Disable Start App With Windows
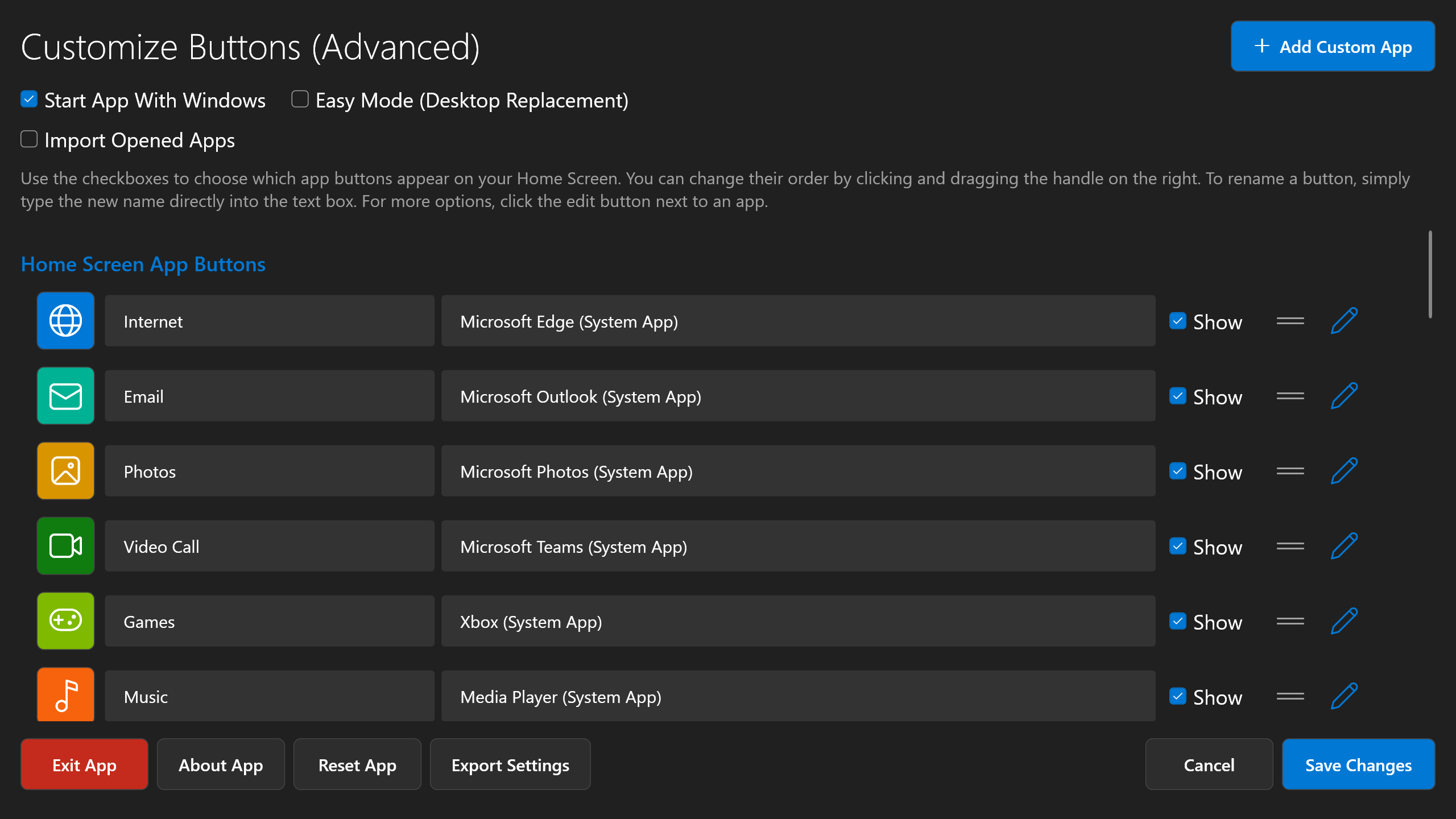 tap(28, 99)
